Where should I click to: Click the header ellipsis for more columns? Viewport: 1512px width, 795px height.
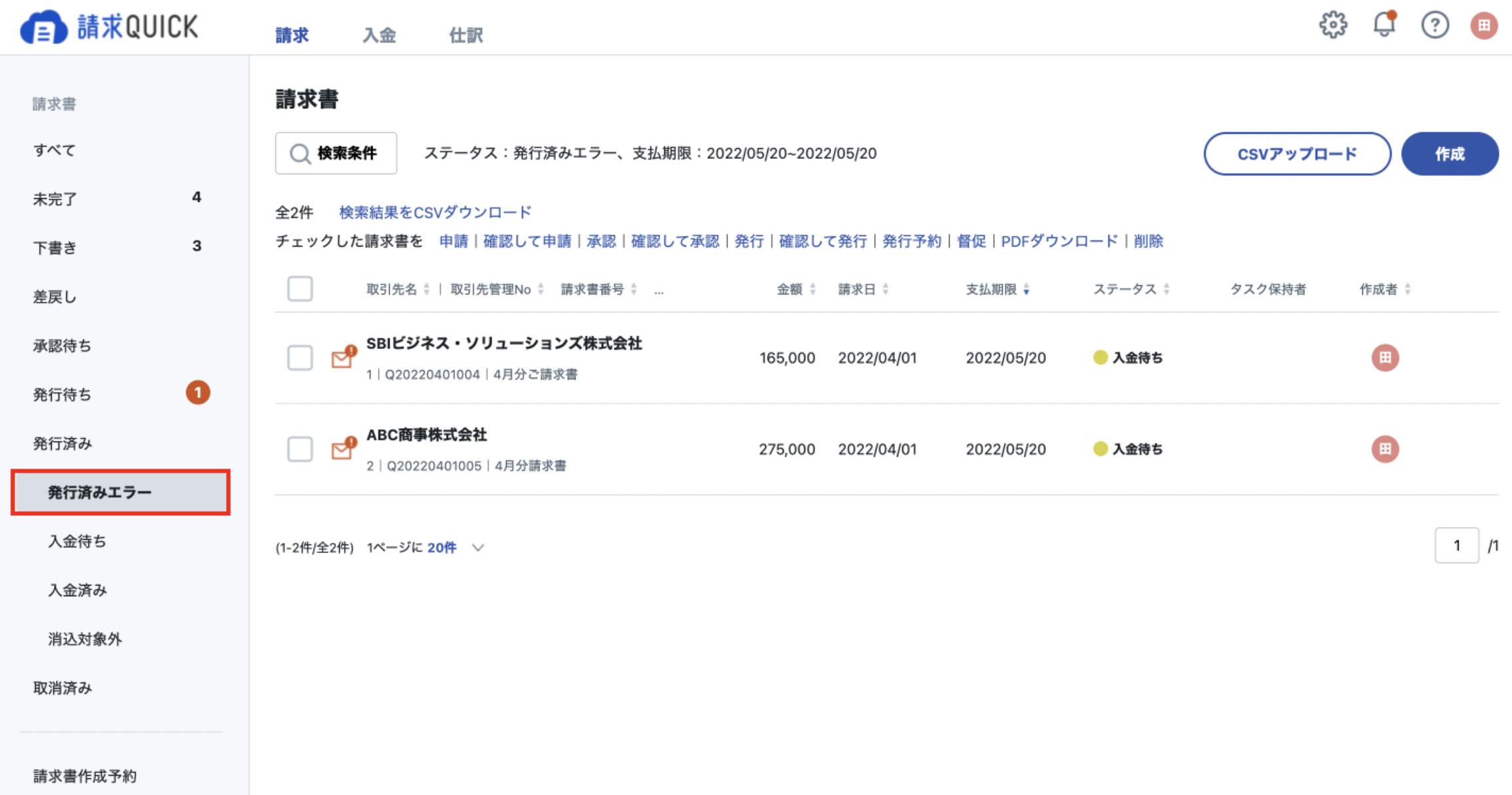pyautogui.click(x=658, y=290)
